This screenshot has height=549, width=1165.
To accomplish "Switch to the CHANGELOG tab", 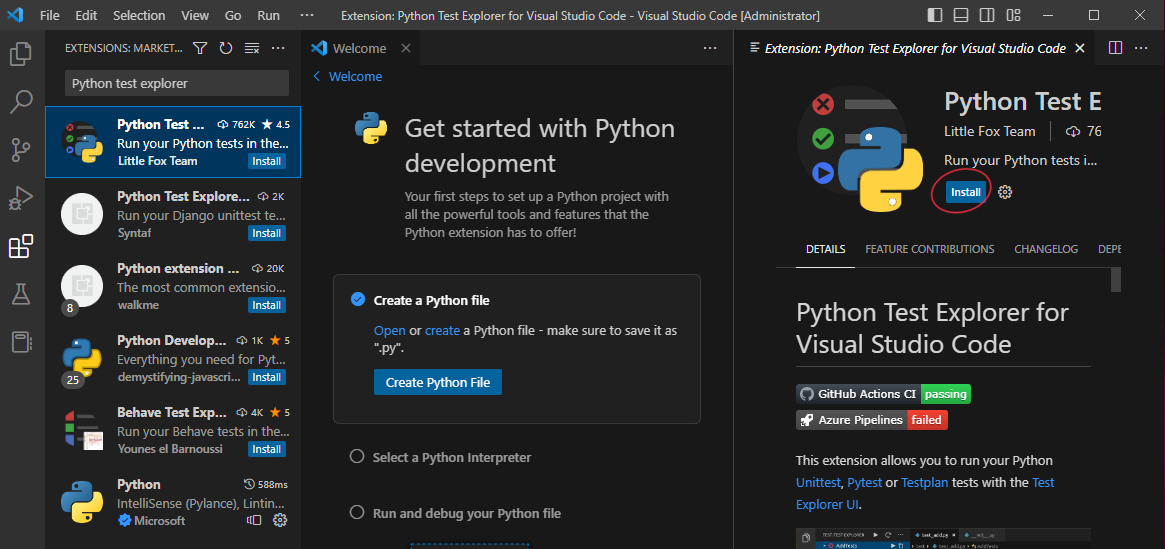I will click(x=1046, y=249).
